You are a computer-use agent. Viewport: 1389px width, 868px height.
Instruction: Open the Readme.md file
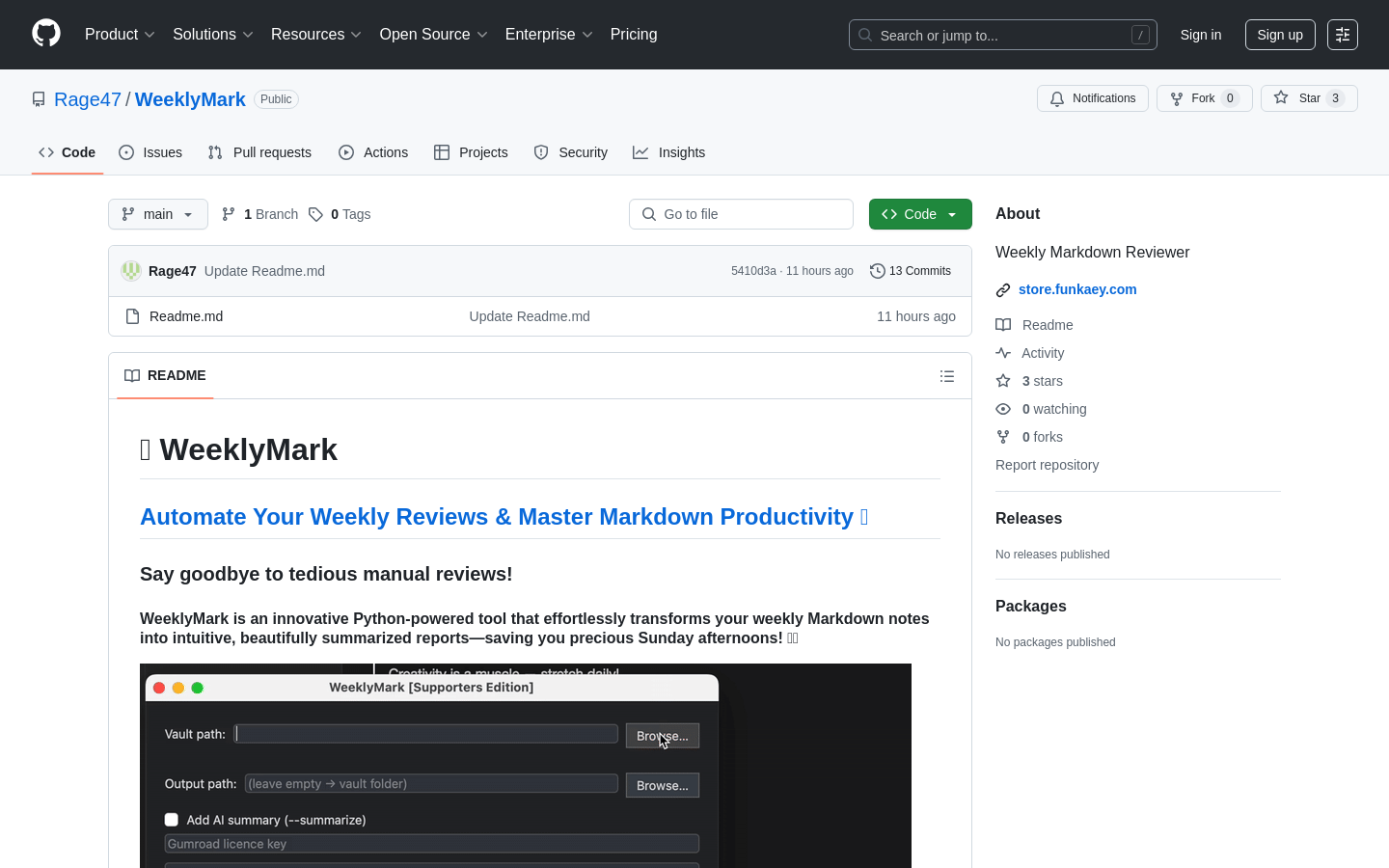tap(186, 316)
